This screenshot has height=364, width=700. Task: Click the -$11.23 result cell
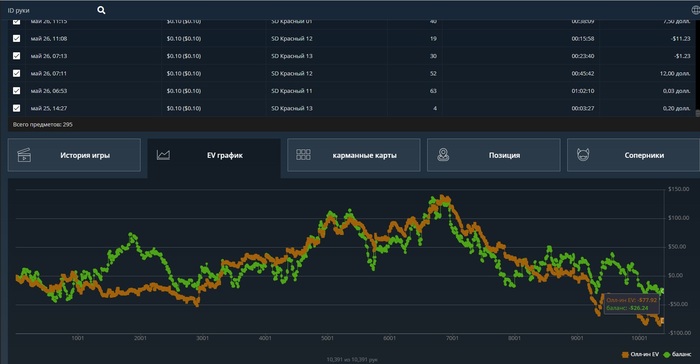pyautogui.click(x=680, y=38)
